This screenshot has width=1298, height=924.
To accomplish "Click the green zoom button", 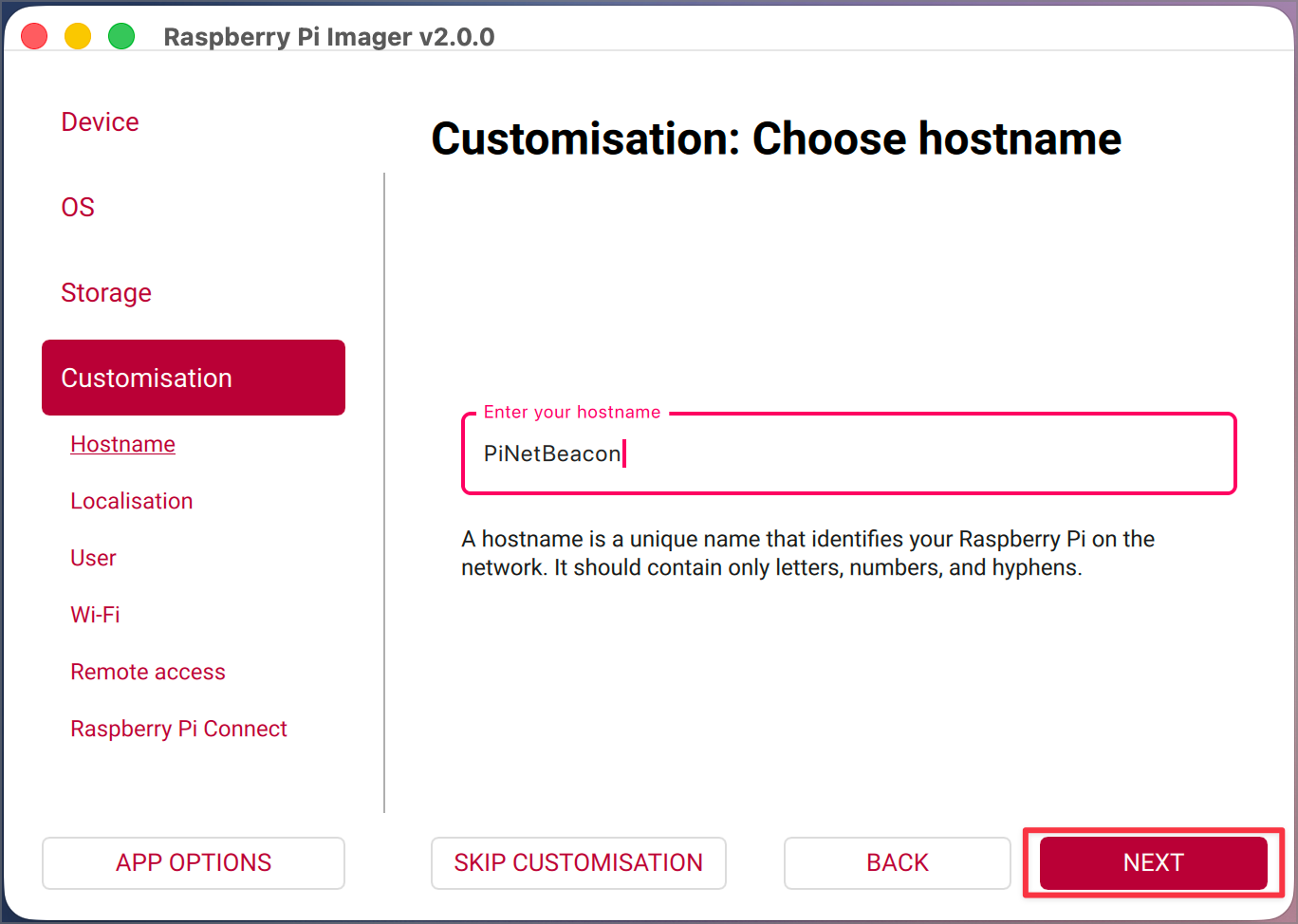I will point(121,35).
